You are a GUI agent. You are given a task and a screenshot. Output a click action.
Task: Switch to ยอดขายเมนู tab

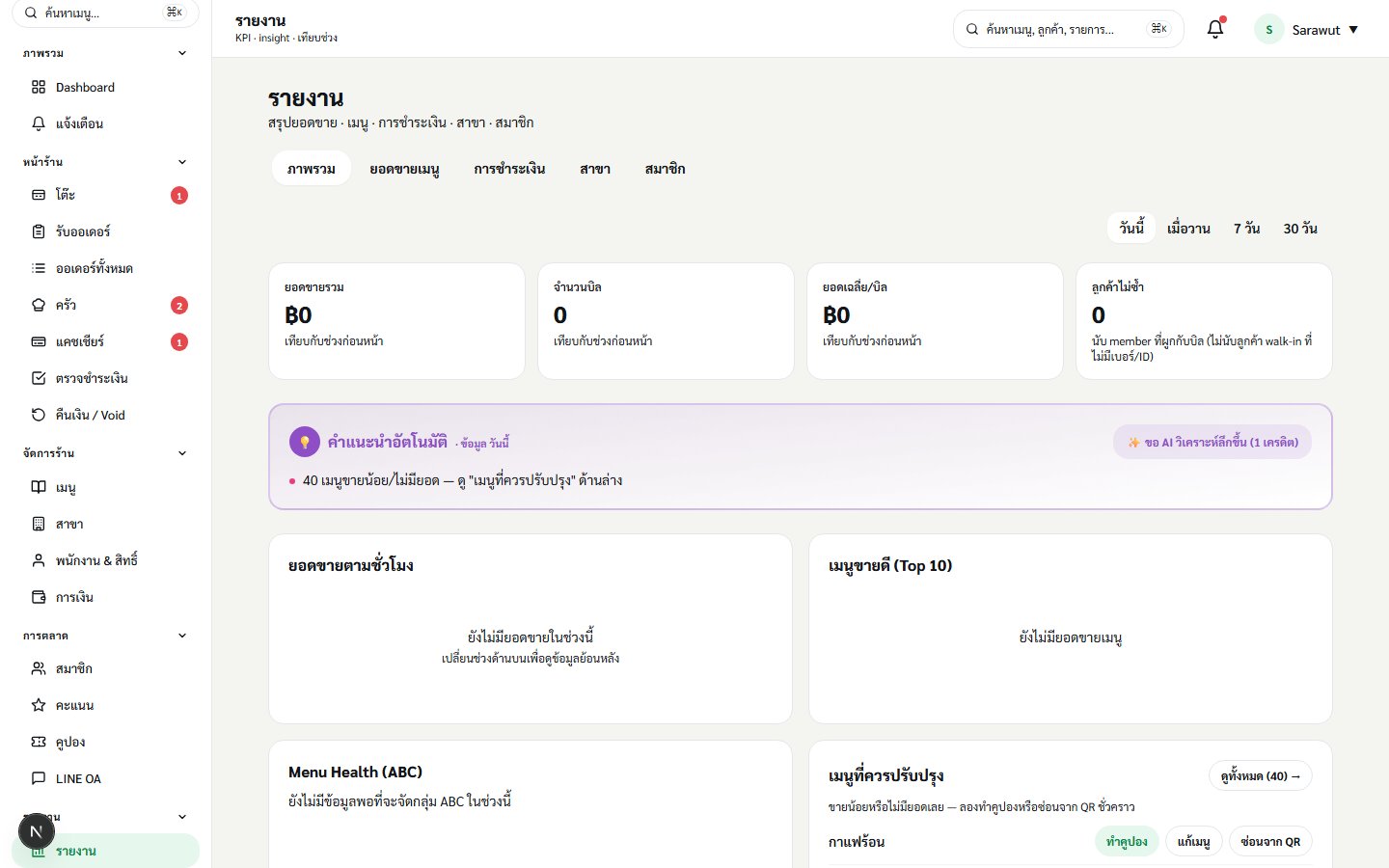(x=404, y=169)
